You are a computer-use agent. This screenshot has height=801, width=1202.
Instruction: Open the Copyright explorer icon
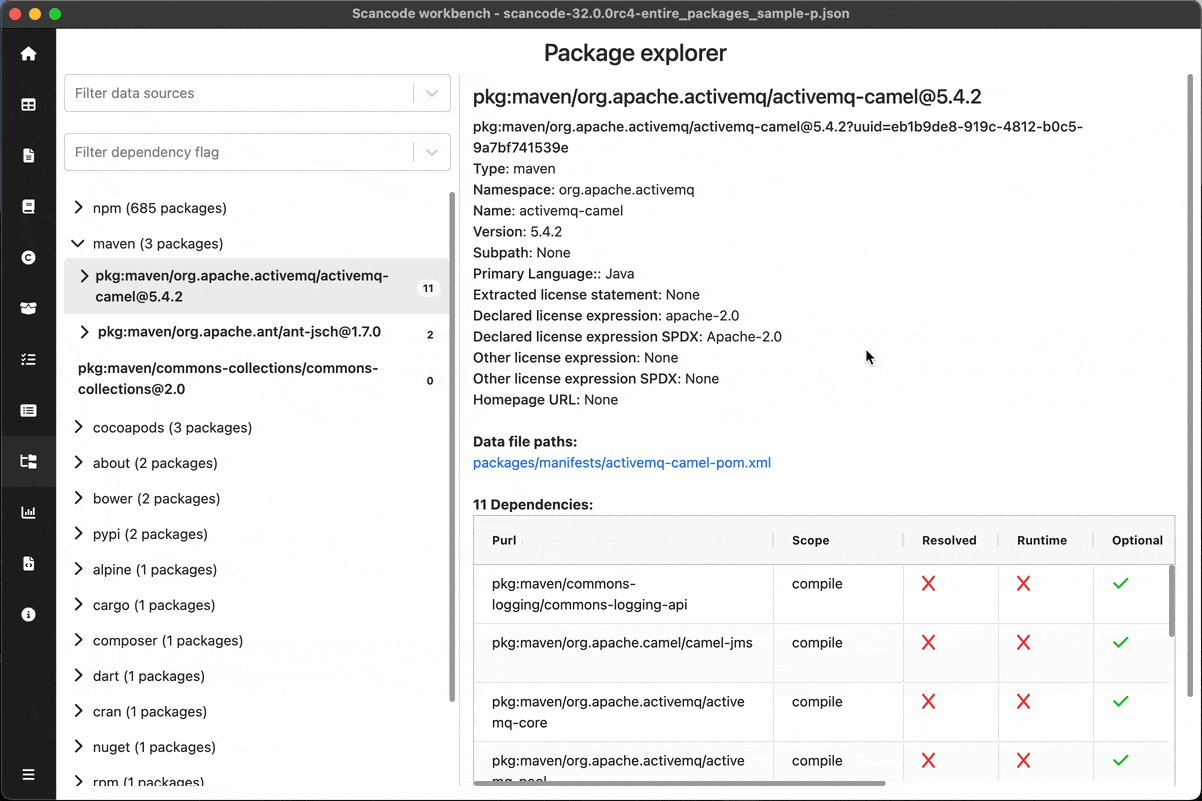click(x=28, y=257)
